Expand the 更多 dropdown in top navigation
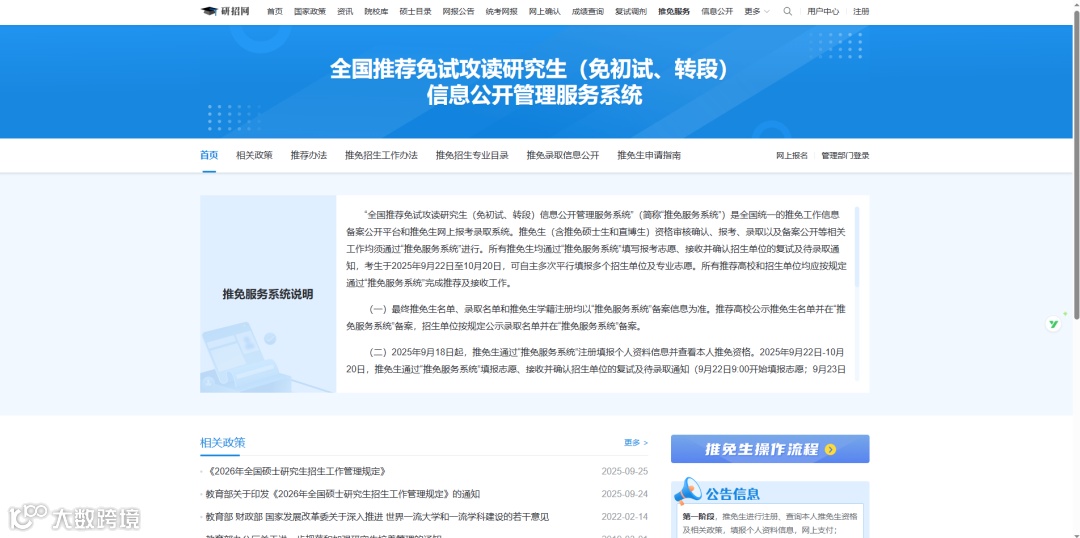The width and height of the screenshot is (1080, 538). click(757, 11)
